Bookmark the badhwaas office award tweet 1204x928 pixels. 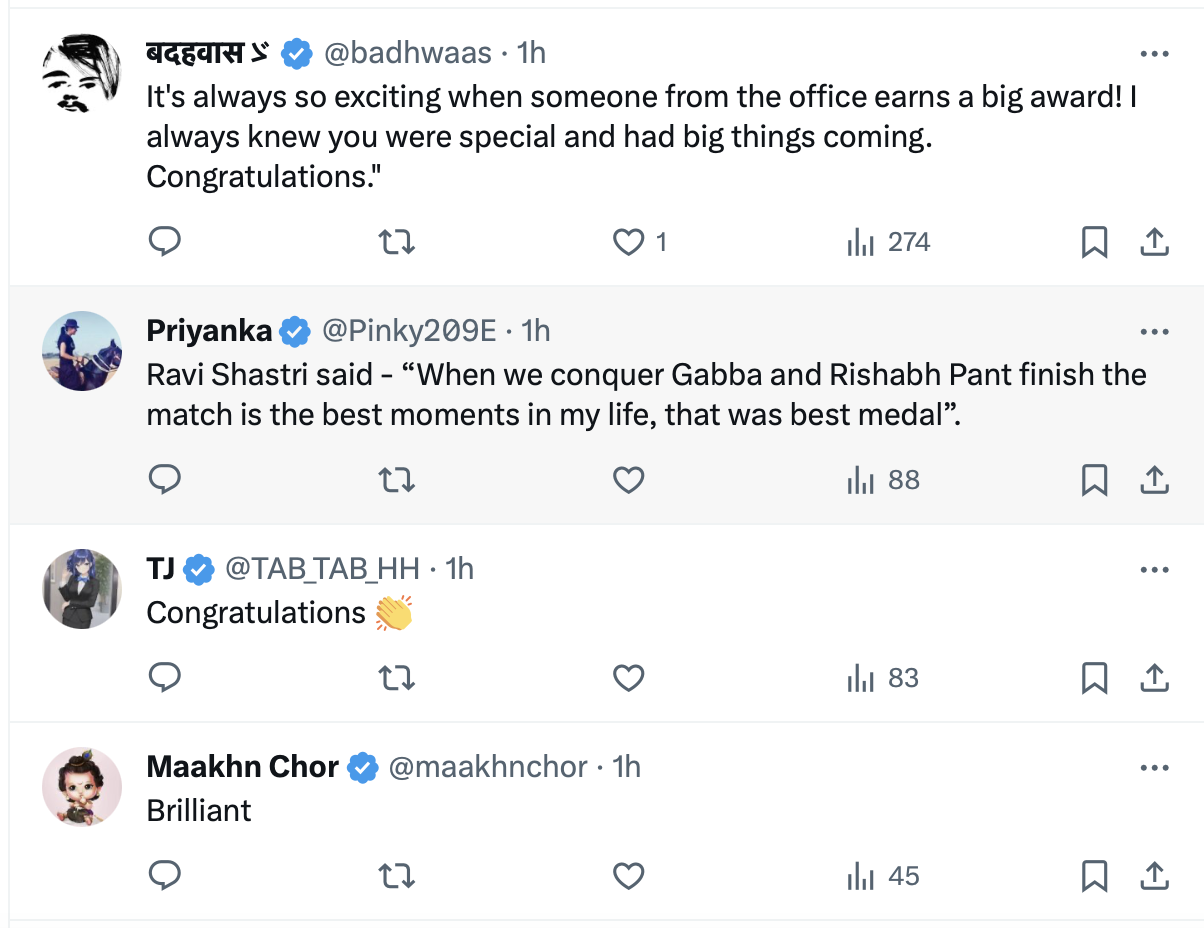[1094, 242]
